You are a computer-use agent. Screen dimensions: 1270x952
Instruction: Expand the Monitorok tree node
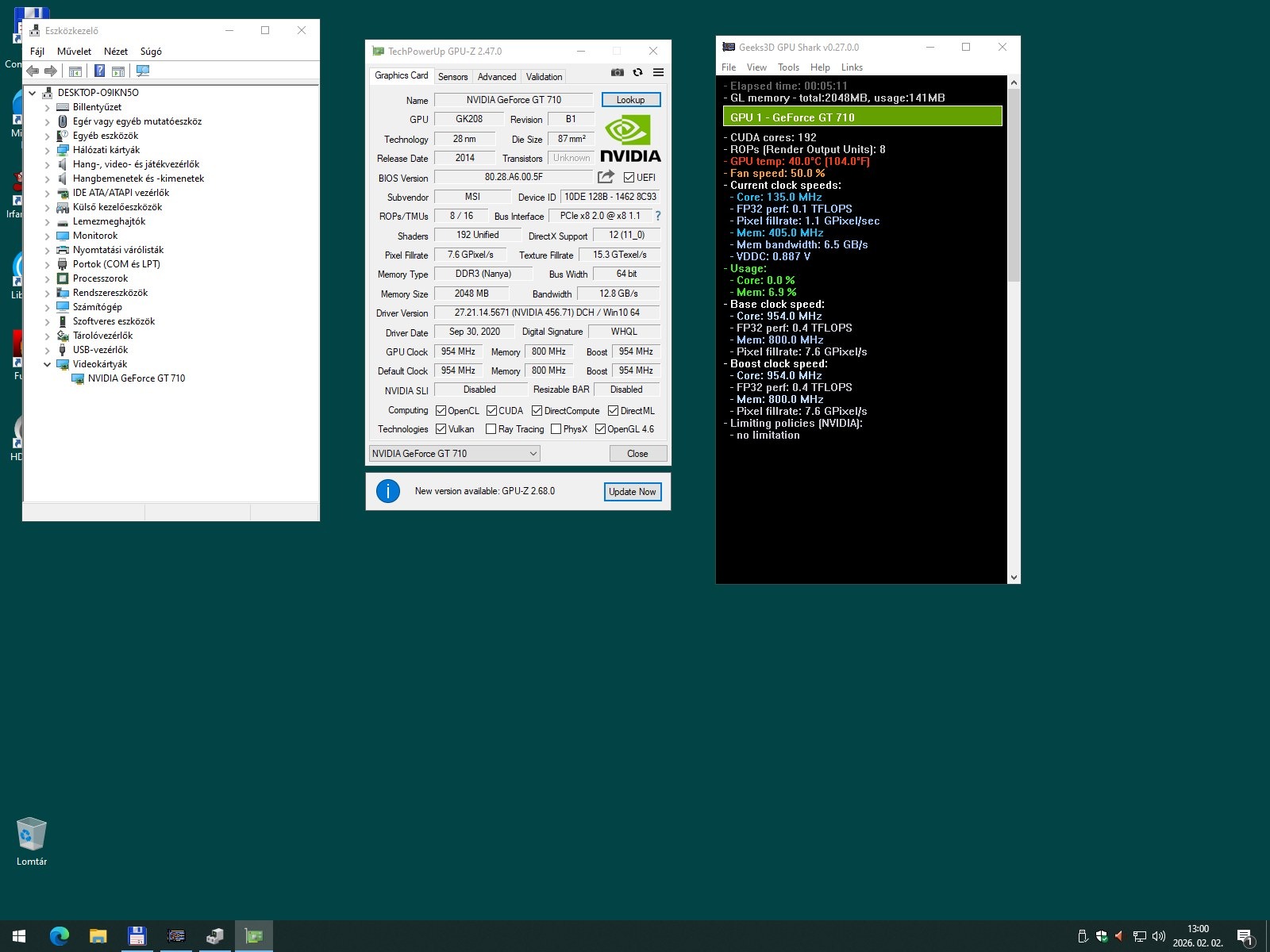click(x=47, y=236)
